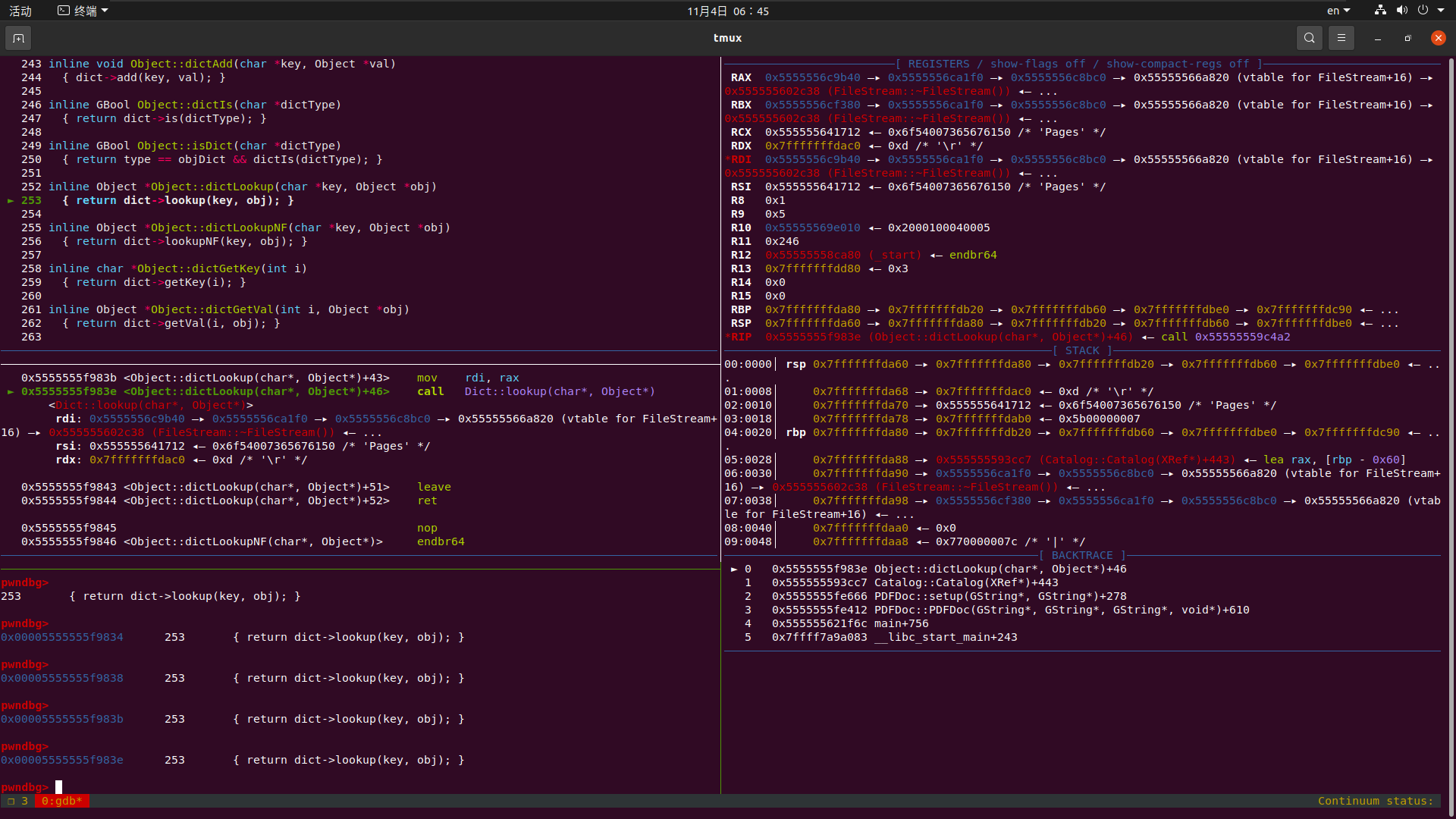Screen dimensions: 1456x819
Task: Open the network status icon
Action: click(1380, 11)
